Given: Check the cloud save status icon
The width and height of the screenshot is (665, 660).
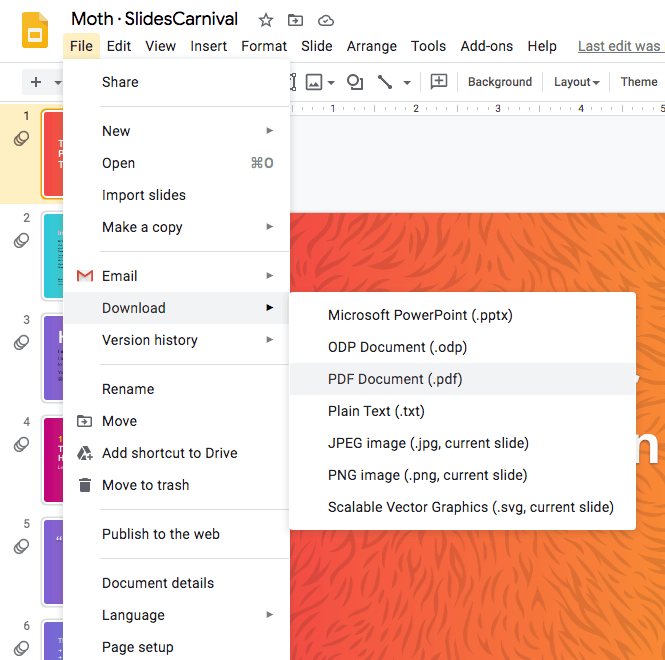Looking at the screenshot, I should (x=325, y=20).
